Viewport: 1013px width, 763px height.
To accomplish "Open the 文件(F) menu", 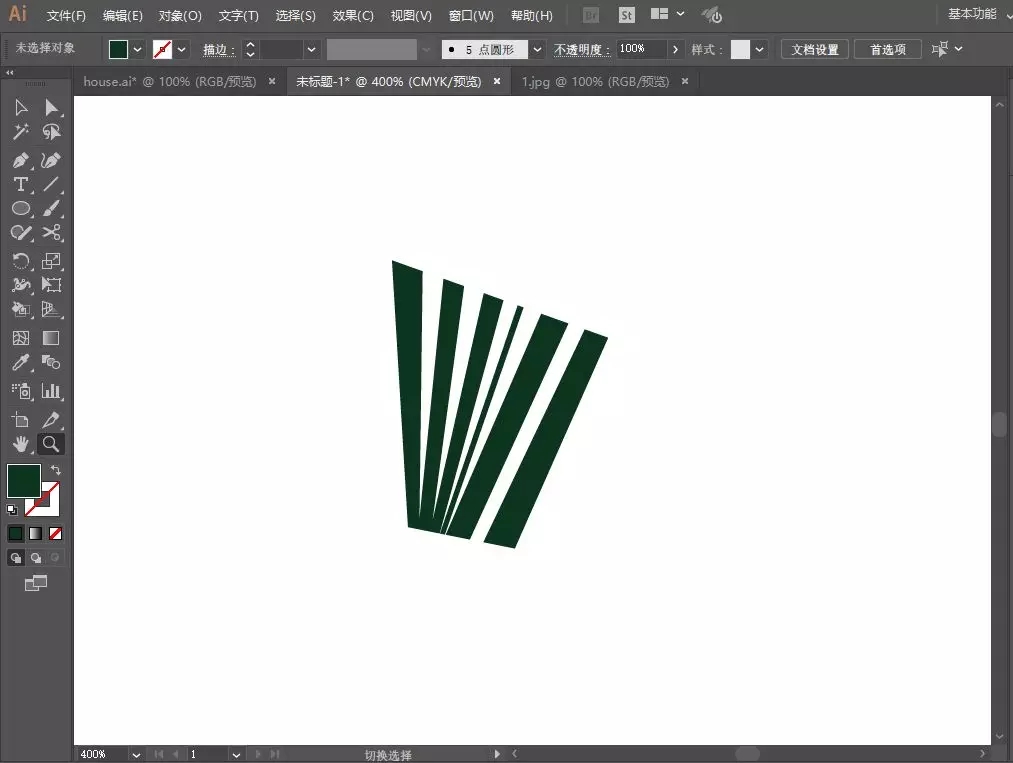I will coord(66,16).
